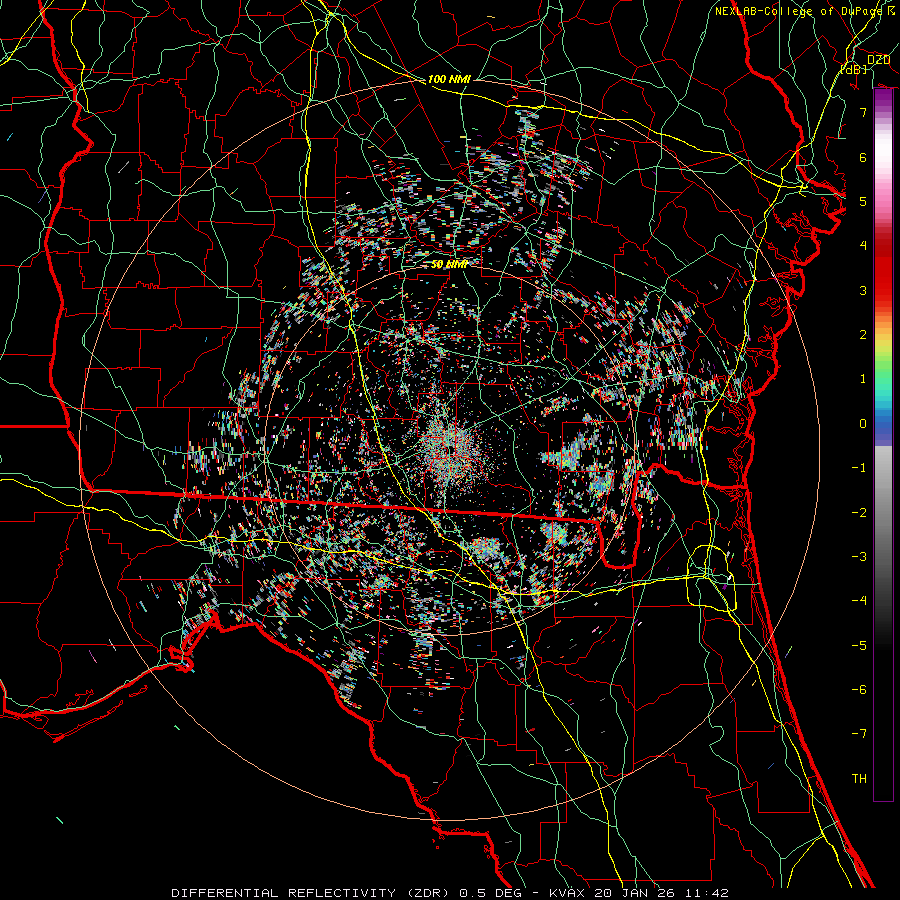Click the "100 NMI" range ring label
The image size is (900, 900).
(x=449, y=79)
